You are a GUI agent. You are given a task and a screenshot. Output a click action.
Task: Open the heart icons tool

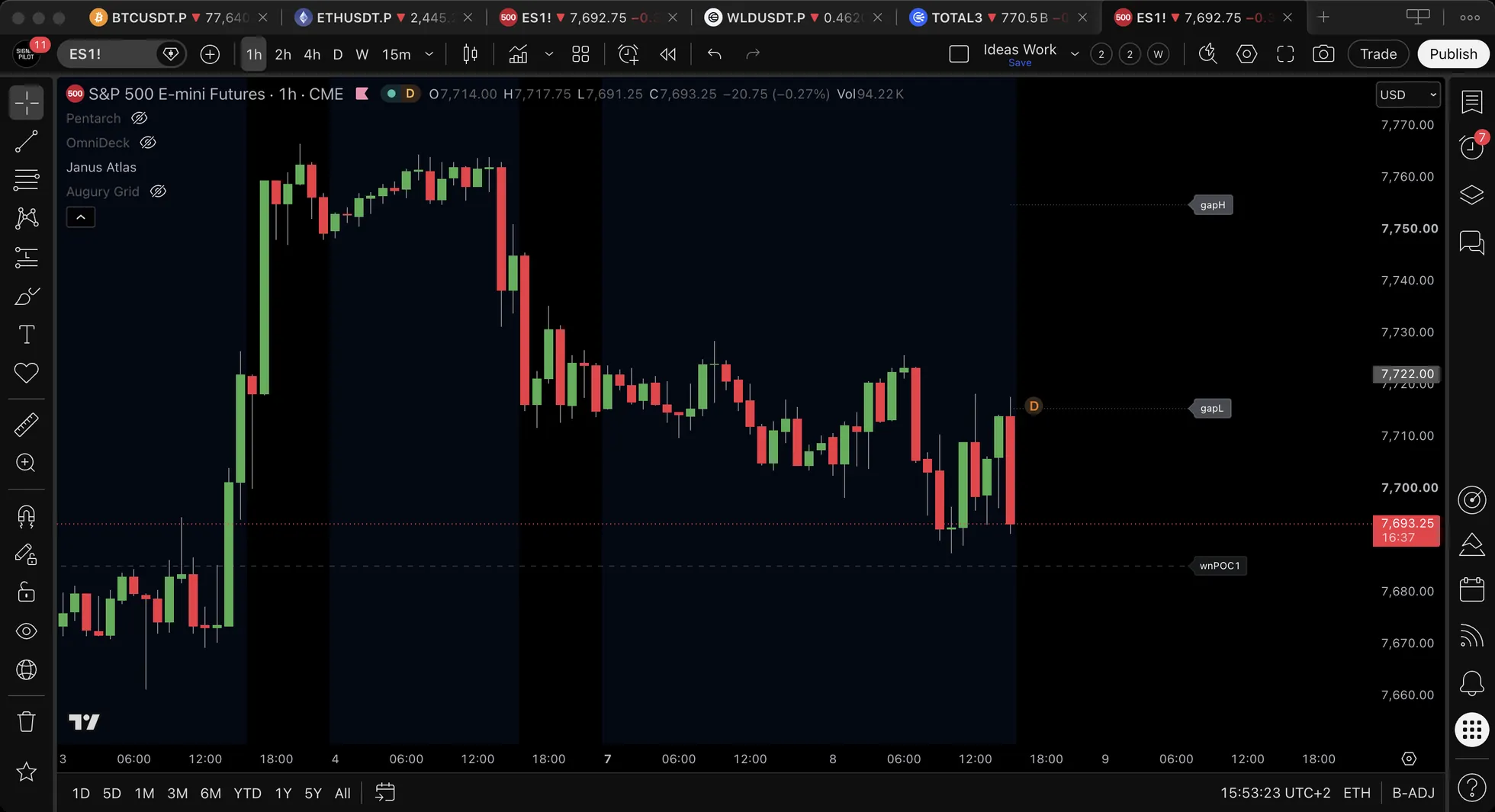26,373
